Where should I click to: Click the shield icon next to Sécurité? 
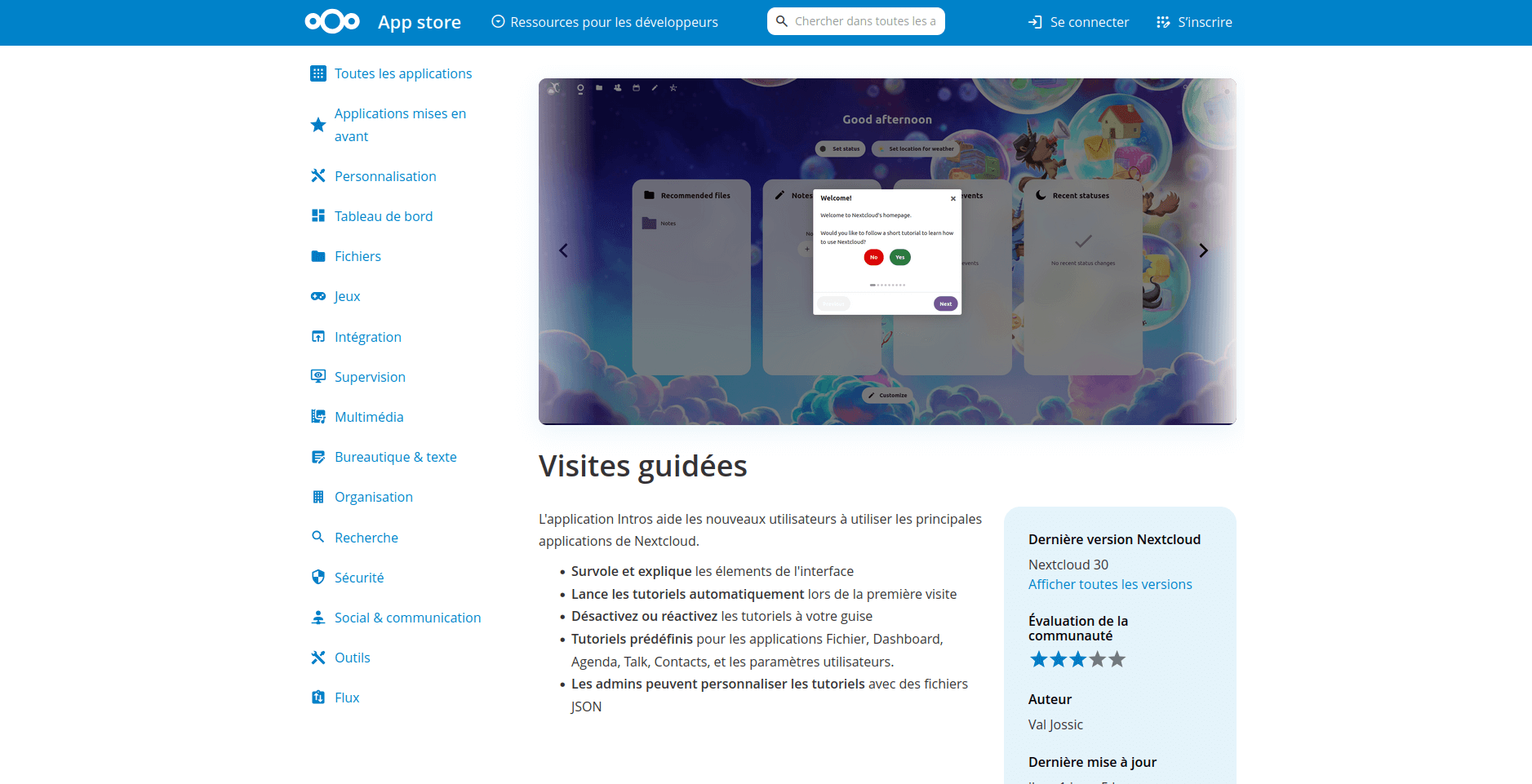click(318, 578)
